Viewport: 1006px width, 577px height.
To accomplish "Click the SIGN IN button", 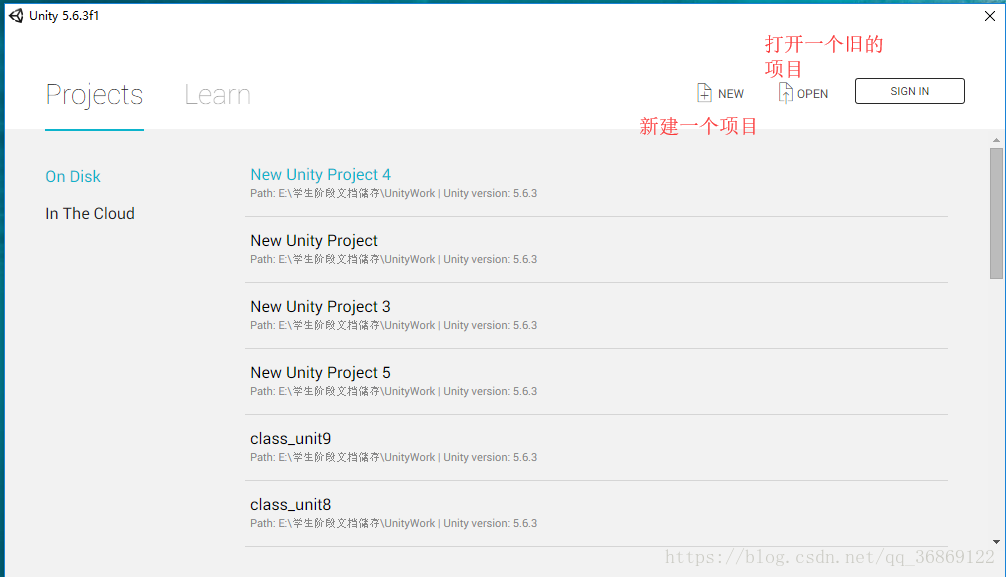I will click(x=909, y=91).
